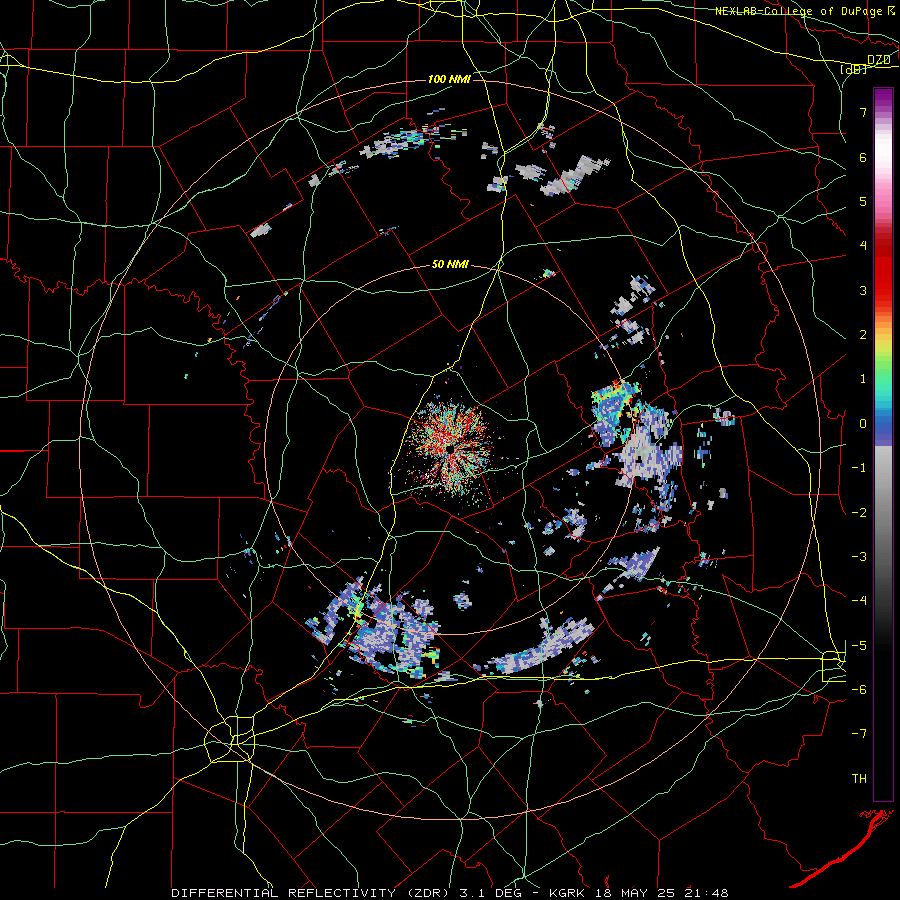Click the DZD legend title

pos(879,60)
